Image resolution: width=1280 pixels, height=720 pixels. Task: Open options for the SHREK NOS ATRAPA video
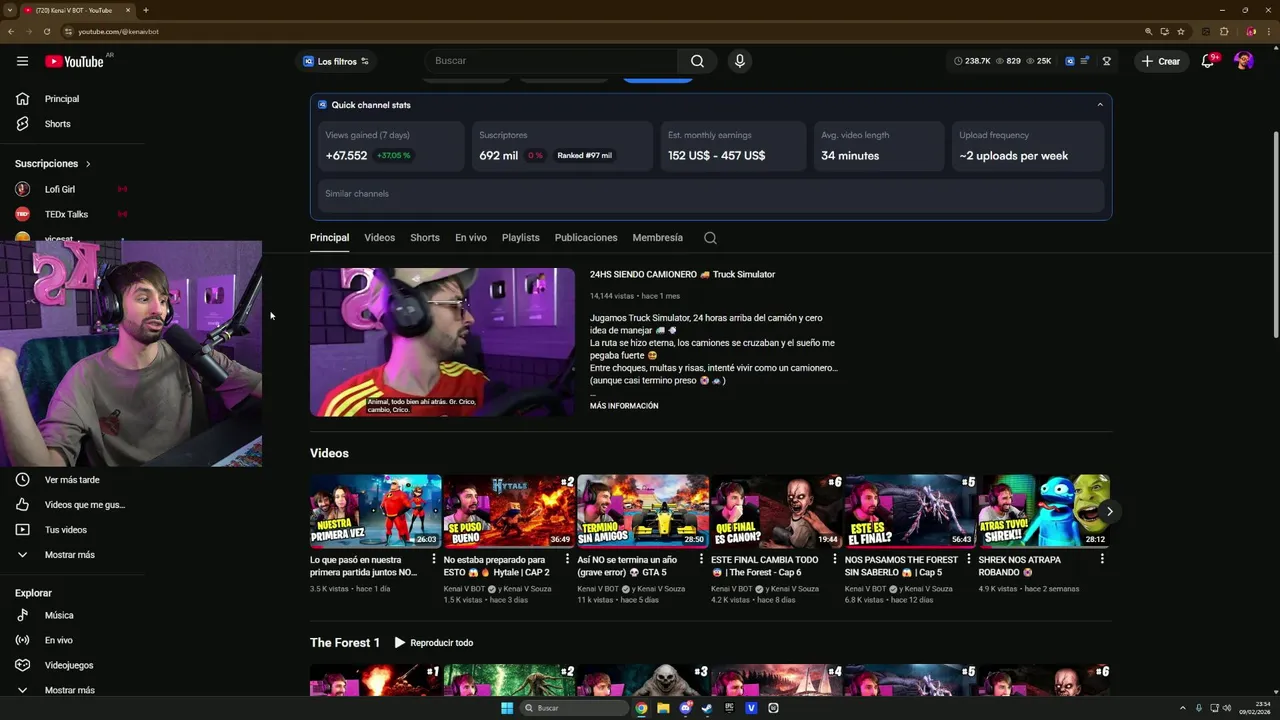point(1102,560)
